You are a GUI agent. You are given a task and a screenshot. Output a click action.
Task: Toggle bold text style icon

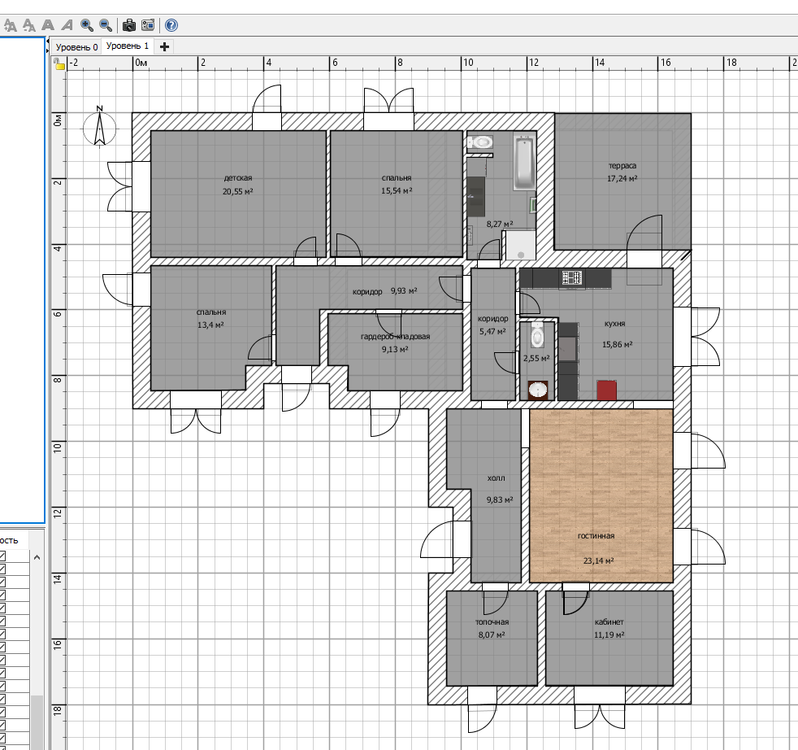pyautogui.click(x=47, y=25)
